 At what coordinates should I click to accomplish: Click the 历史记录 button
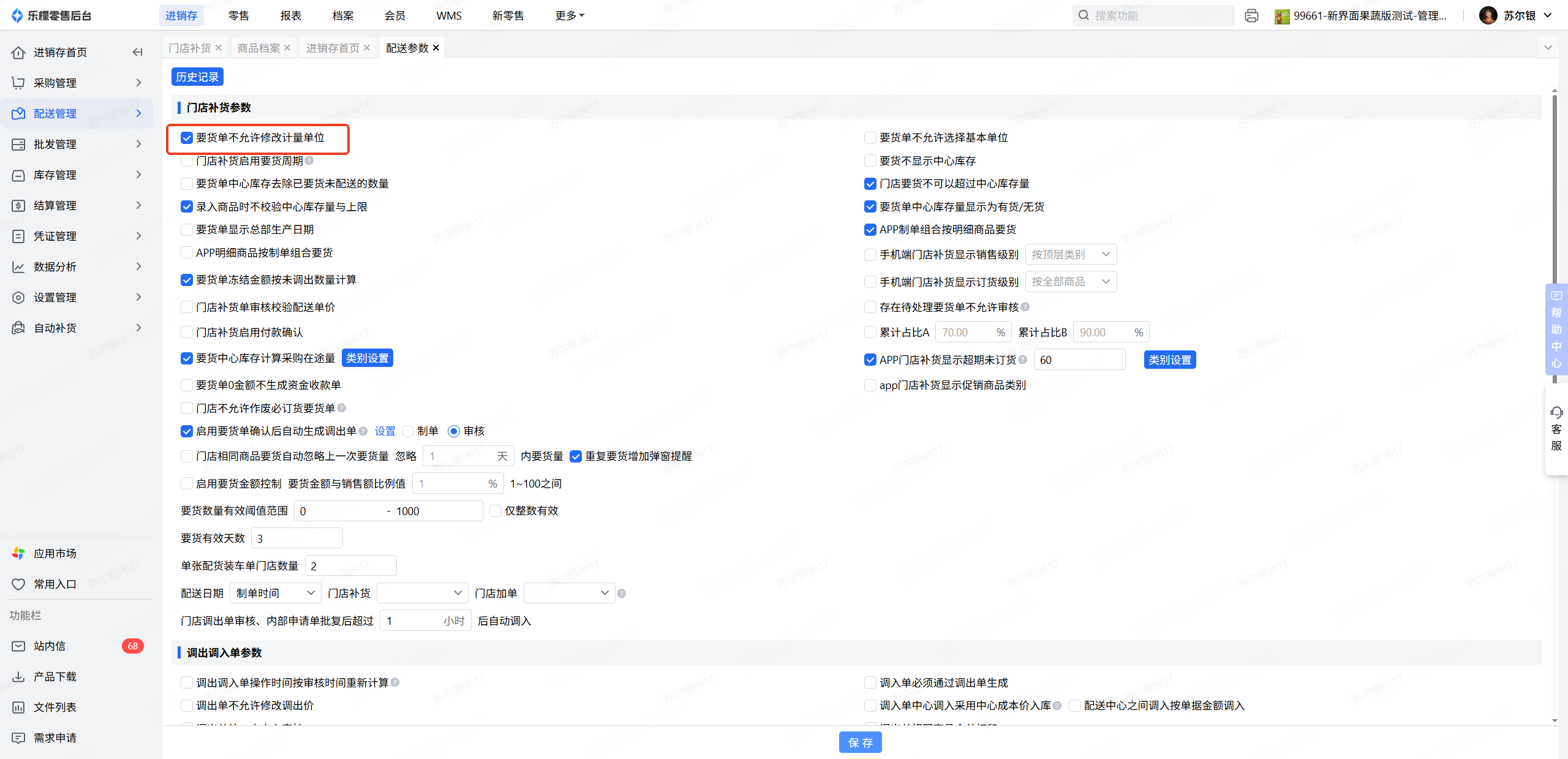pyautogui.click(x=197, y=77)
